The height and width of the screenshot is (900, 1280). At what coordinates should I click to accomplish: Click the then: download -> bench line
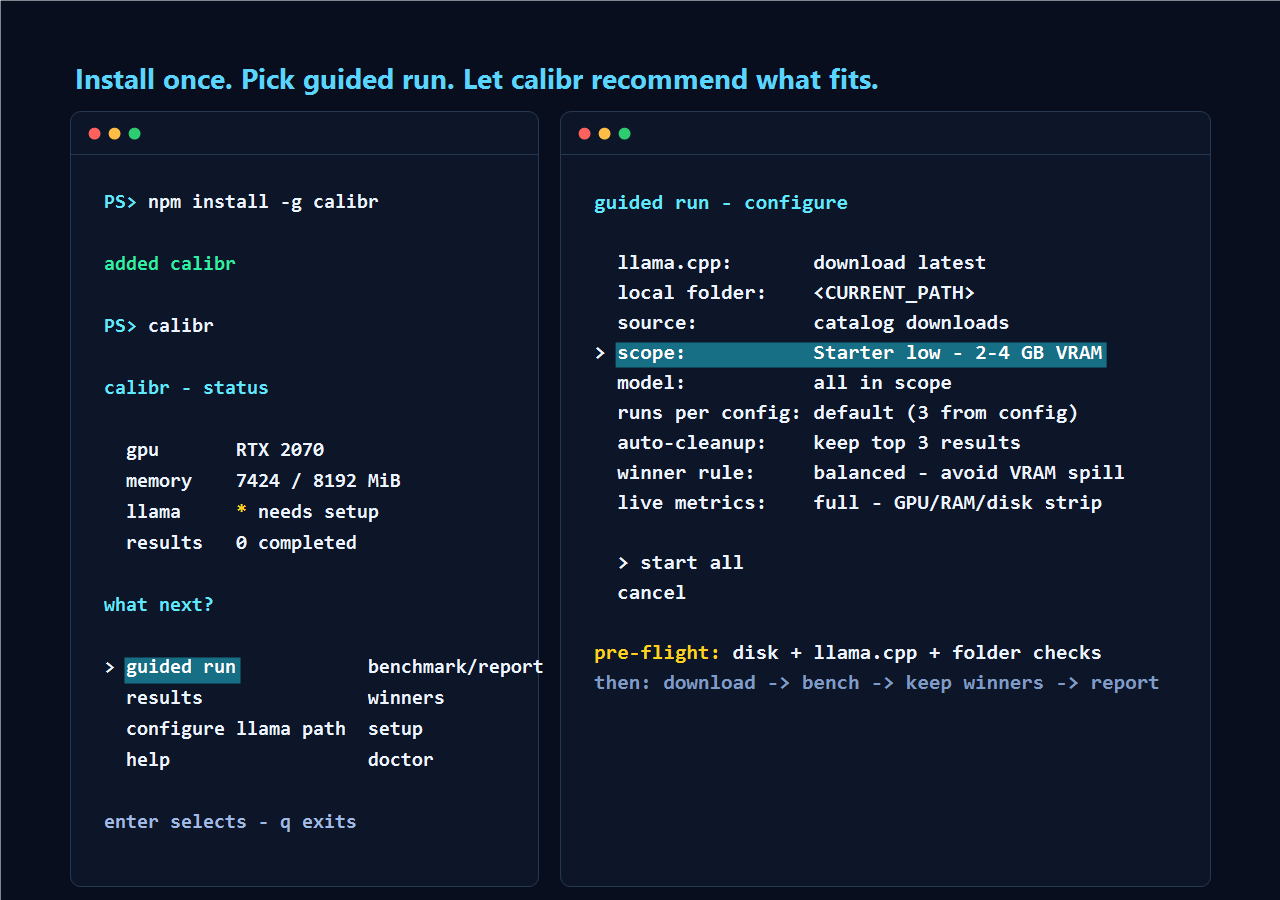tap(877, 683)
